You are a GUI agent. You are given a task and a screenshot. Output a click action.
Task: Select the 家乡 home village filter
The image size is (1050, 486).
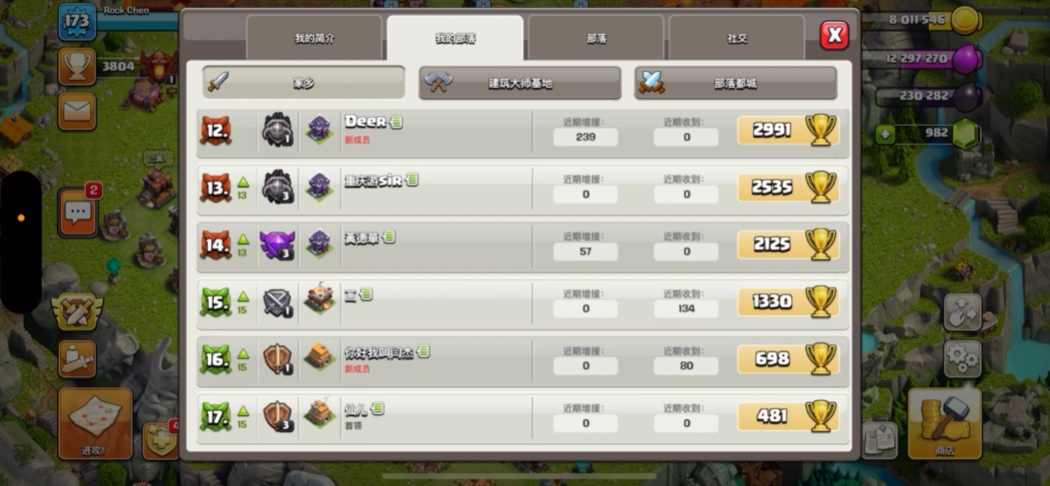click(304, 83)
